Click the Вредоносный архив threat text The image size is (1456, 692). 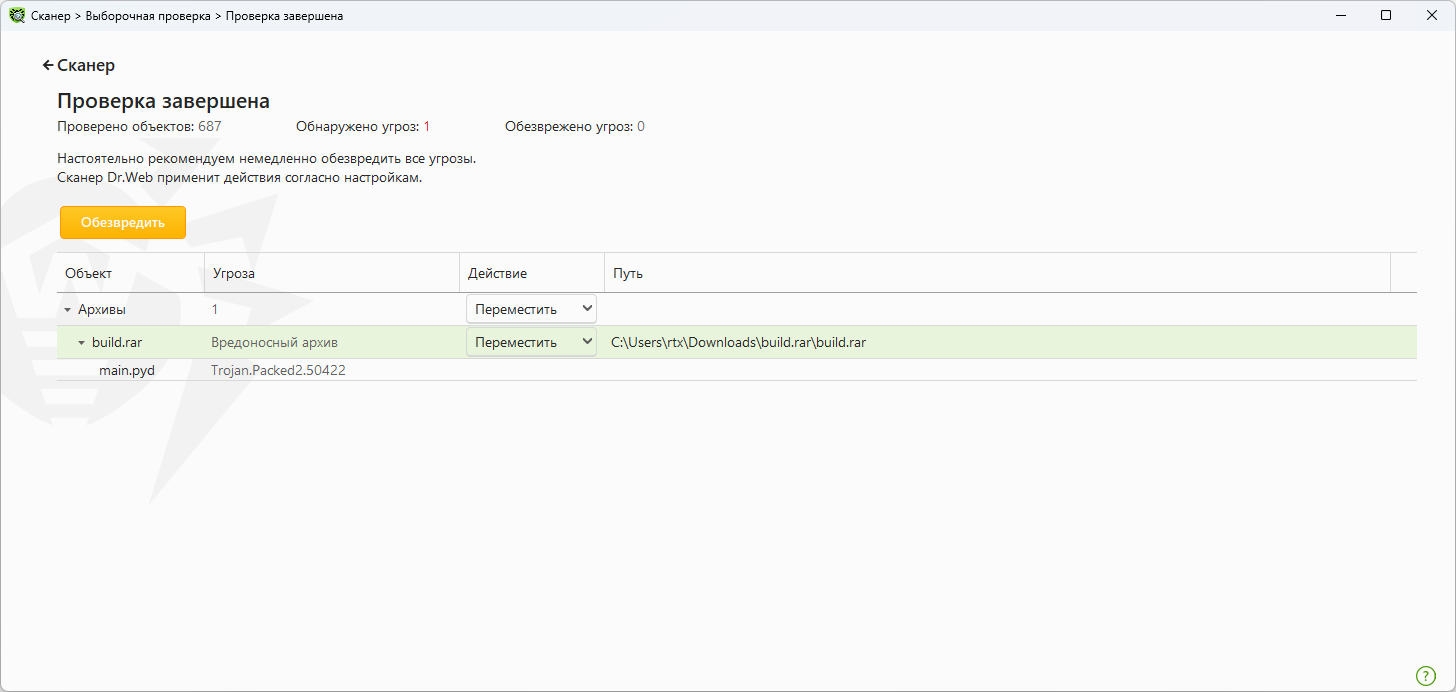(274, 342)
